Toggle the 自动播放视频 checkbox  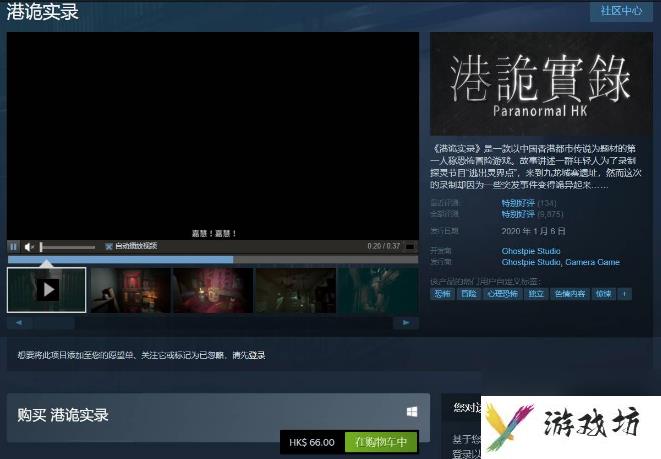108,246
